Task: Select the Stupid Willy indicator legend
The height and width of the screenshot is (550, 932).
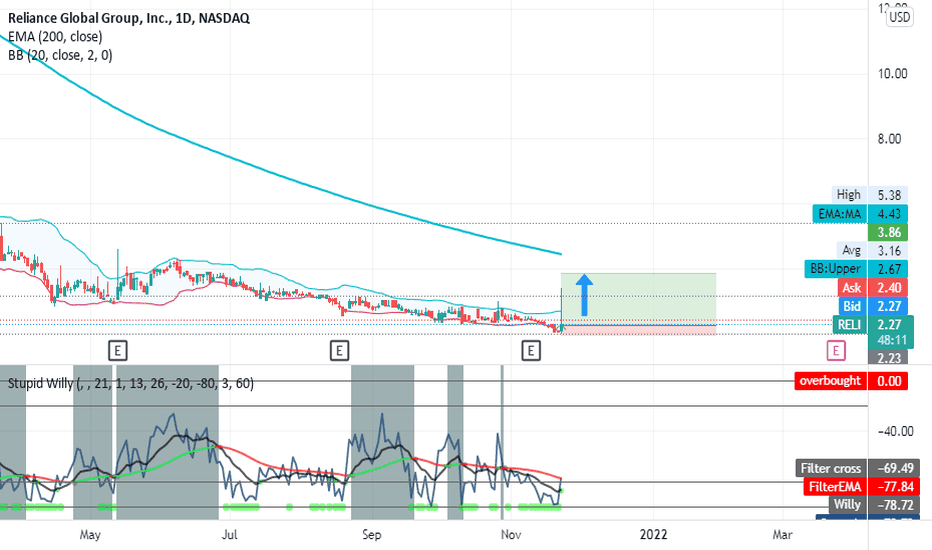Action: [131, 384]
